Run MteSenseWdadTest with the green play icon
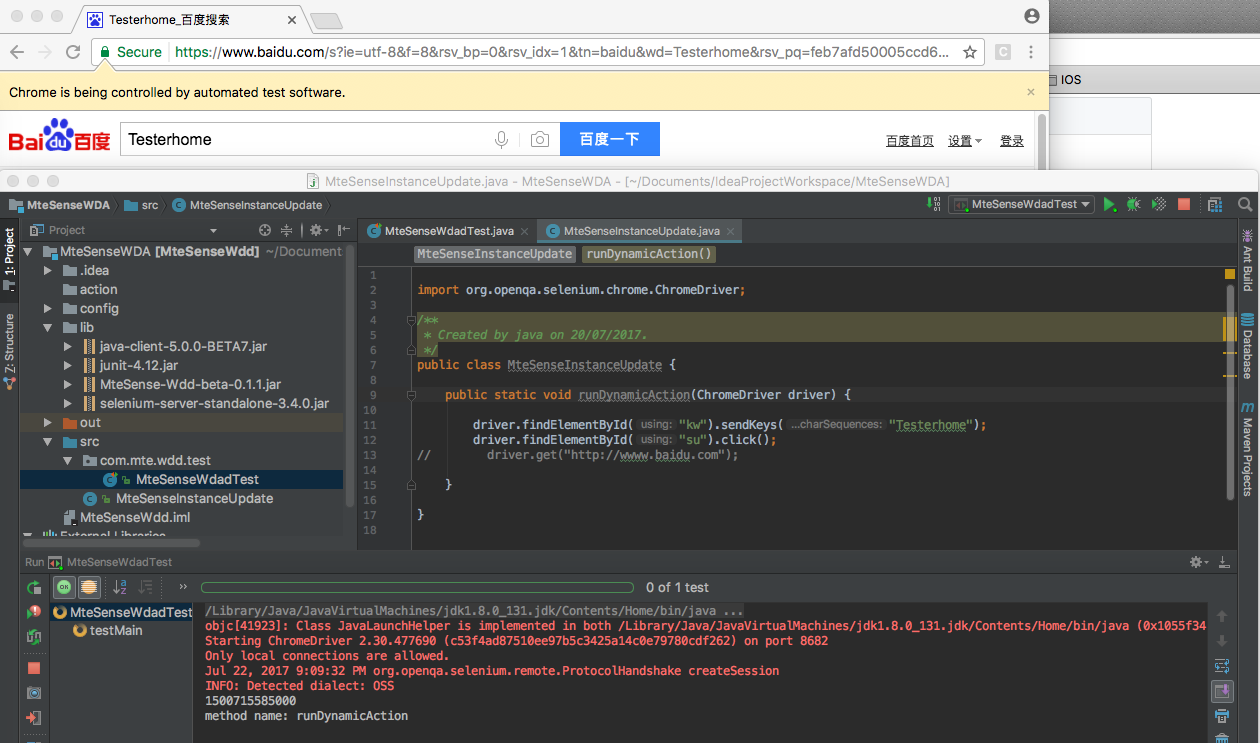The width and height of the screenshot is (1260, 743). click(x=1109, y=204)
